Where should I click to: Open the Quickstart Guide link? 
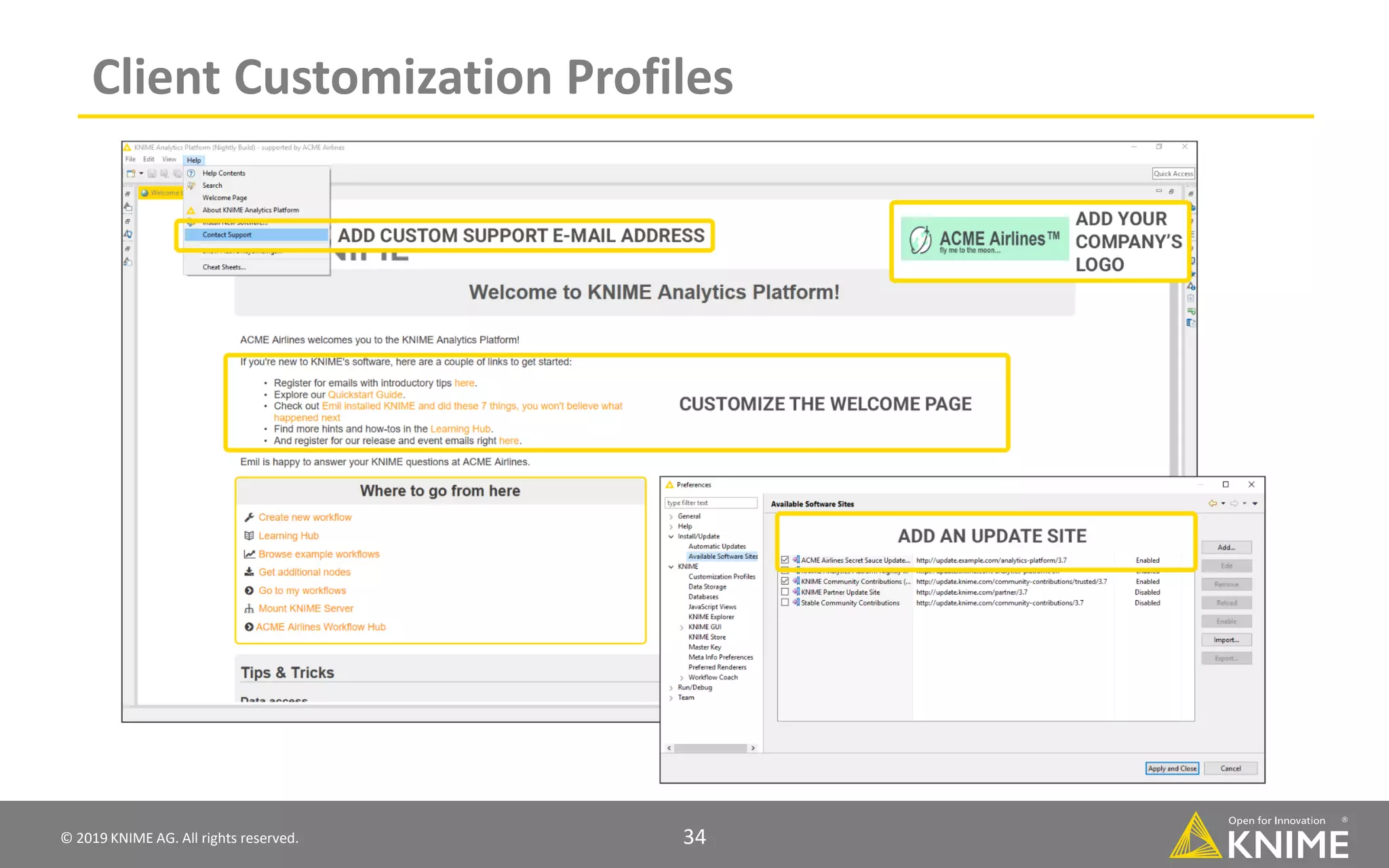point(365,395)
